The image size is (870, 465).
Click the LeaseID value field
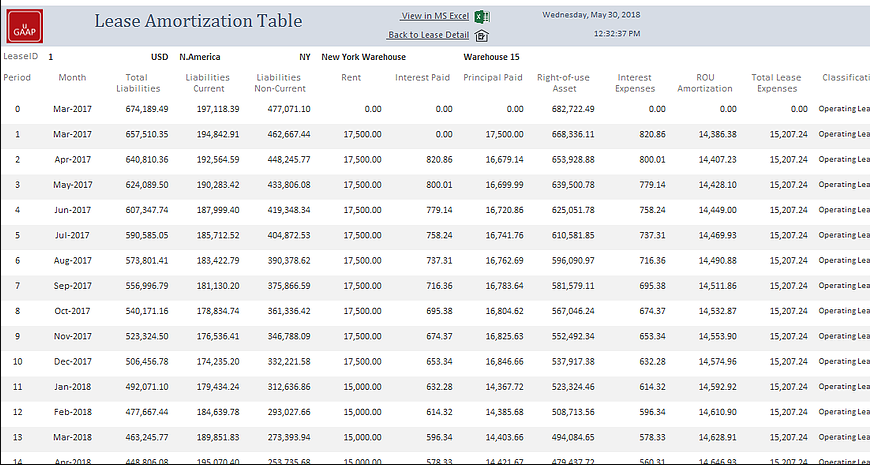click(x=51, y=57)
